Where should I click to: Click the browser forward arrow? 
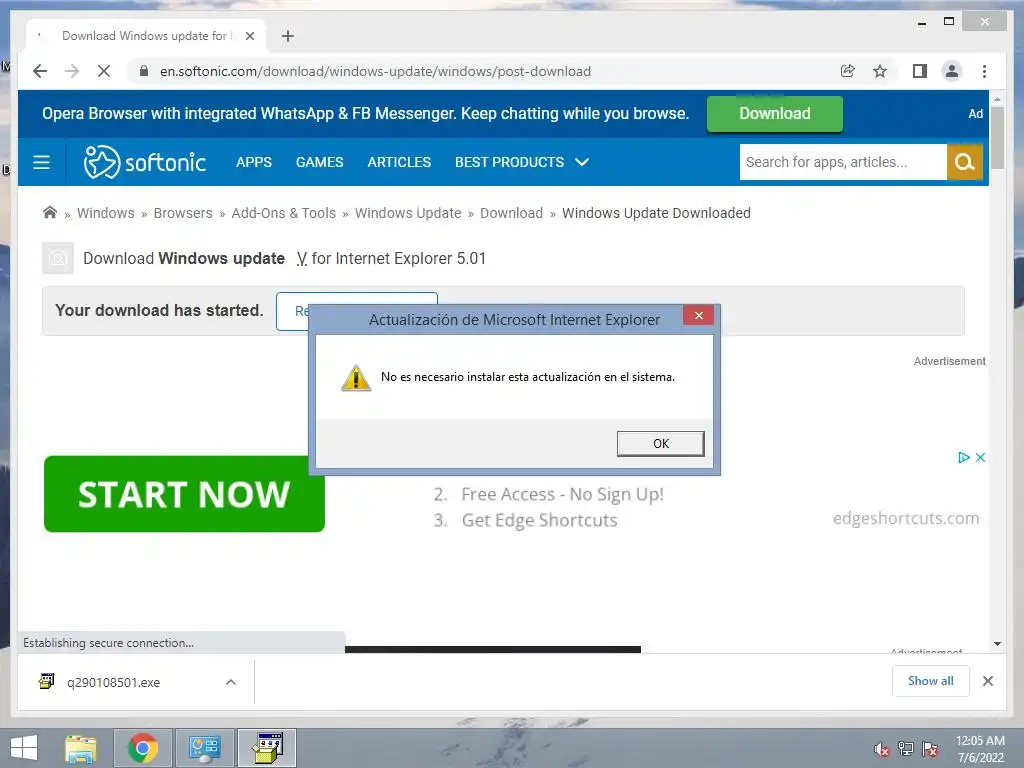(72, 71)
